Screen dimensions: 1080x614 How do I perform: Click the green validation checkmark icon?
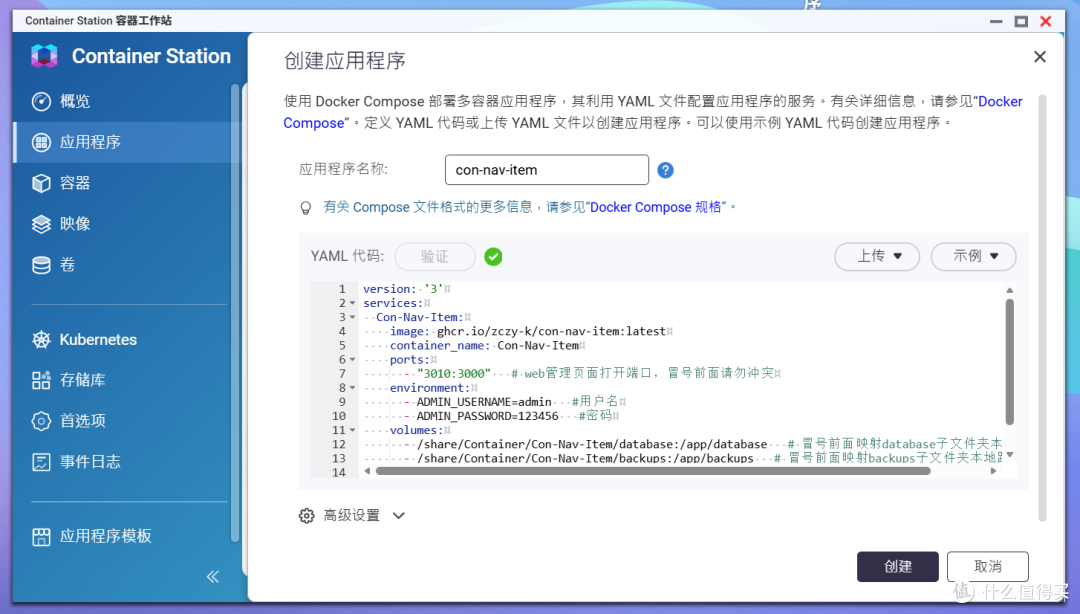(x=493, y=256)
